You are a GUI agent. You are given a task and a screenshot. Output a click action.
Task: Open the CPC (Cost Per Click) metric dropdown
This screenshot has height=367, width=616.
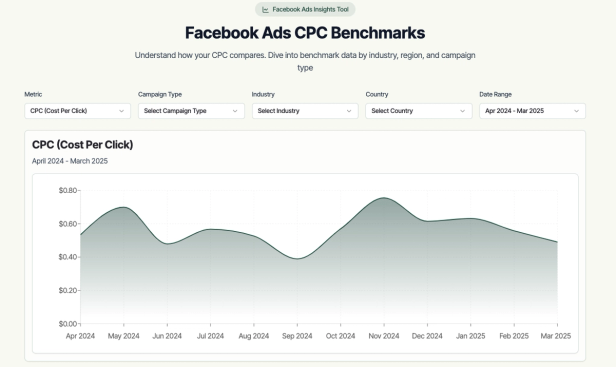pyautogui.click(x=77, y=111)
